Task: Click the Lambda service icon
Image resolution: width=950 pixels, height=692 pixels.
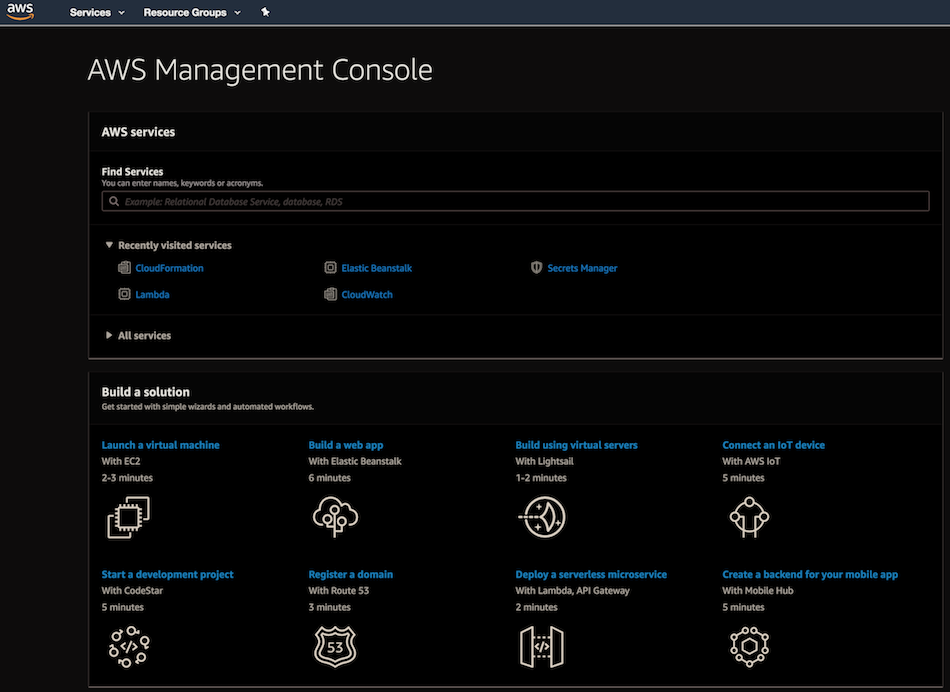Action: [124, 294]
